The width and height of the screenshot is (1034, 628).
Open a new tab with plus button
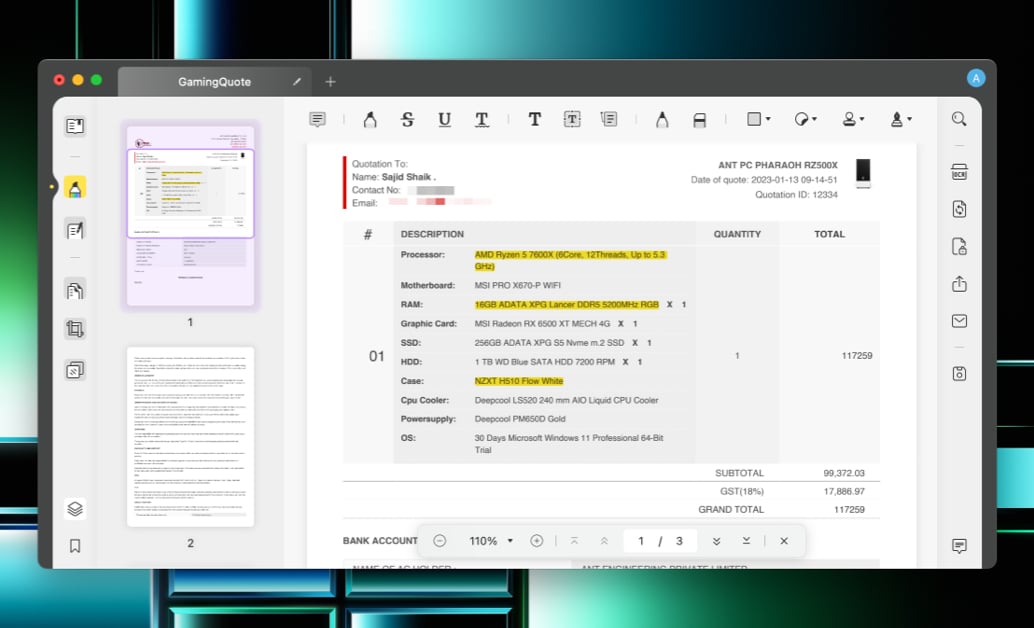click(x=331, y=82)
